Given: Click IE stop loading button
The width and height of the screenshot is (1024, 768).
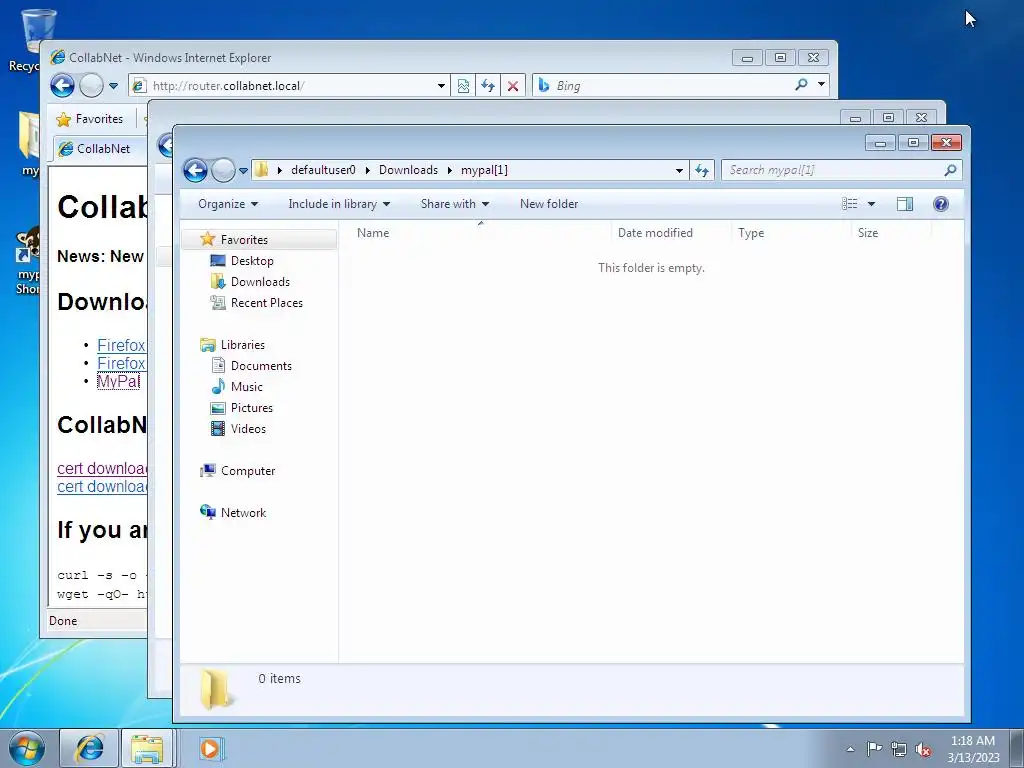Looking at the screenshot, I should tap(513, 86).
